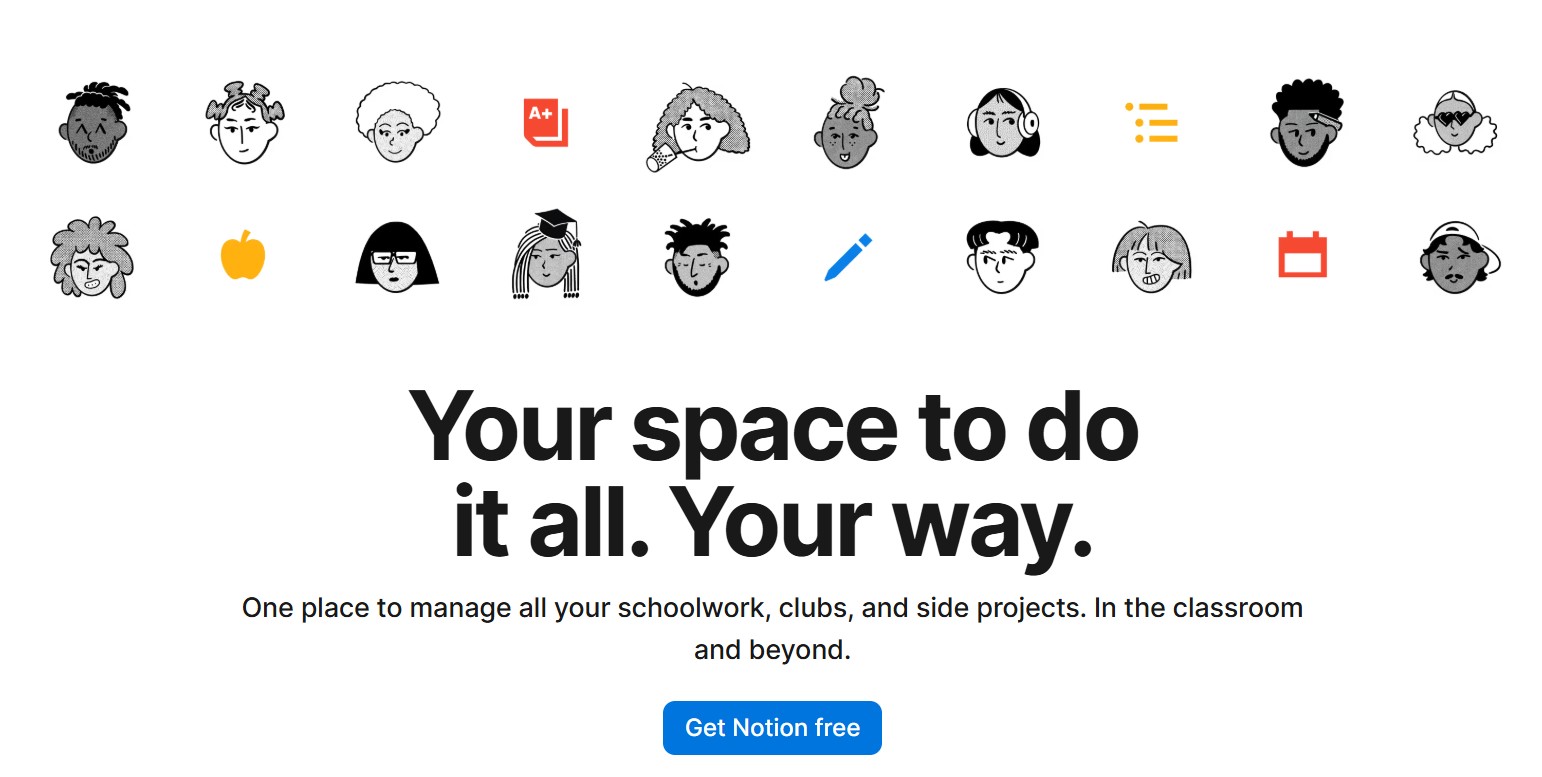Select the red A+ grade paper icon
Image resolution: width=1542 pixels, height=777 pixels.
546,123
